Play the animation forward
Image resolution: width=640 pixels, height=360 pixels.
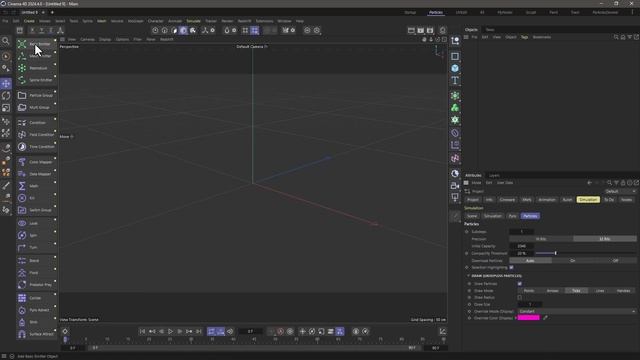pyautogui.click(x=171, y=331)
